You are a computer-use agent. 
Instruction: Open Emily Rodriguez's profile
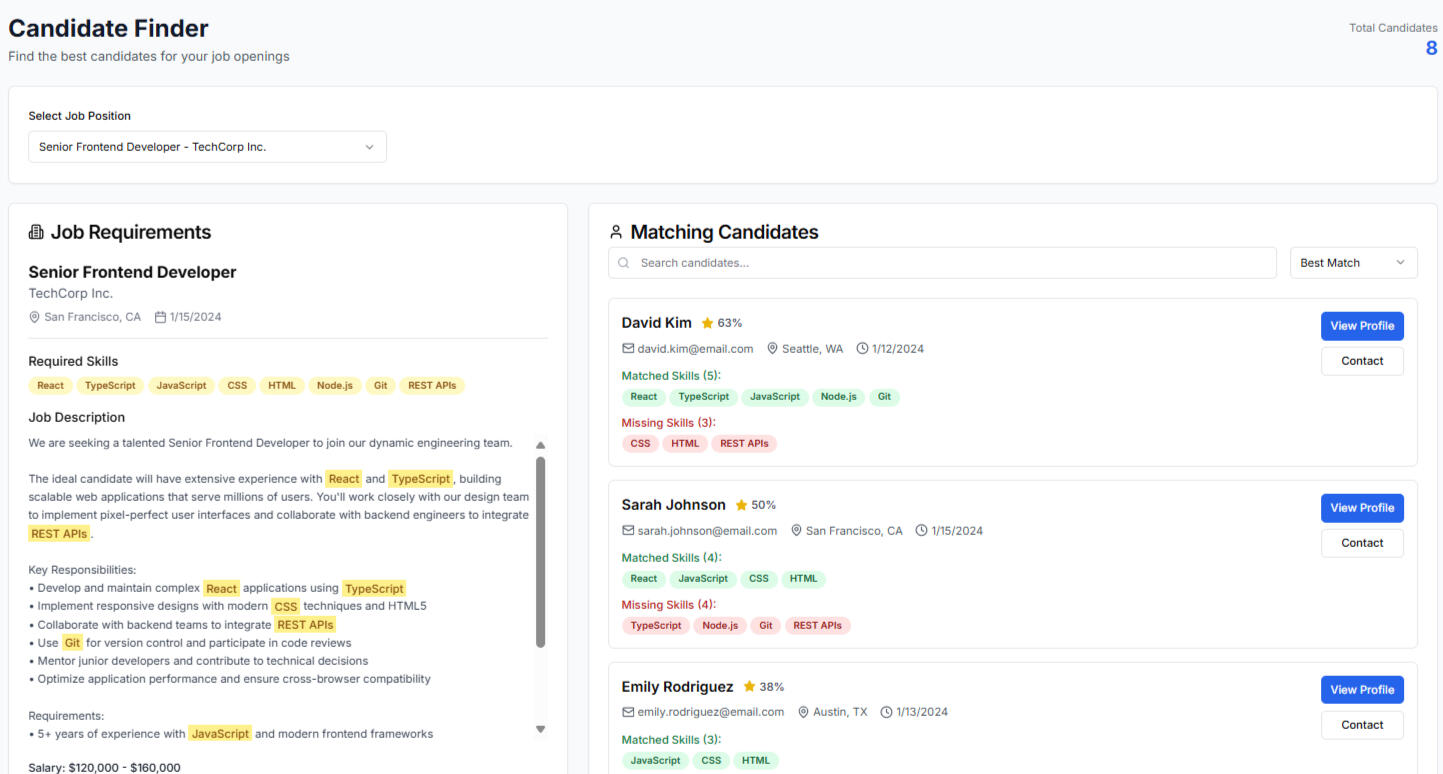[1361, 690]
